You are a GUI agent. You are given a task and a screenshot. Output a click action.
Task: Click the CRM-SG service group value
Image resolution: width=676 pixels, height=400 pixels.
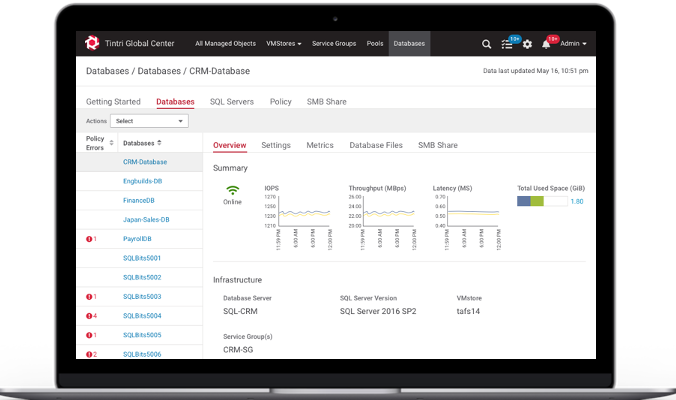point(238,350)
